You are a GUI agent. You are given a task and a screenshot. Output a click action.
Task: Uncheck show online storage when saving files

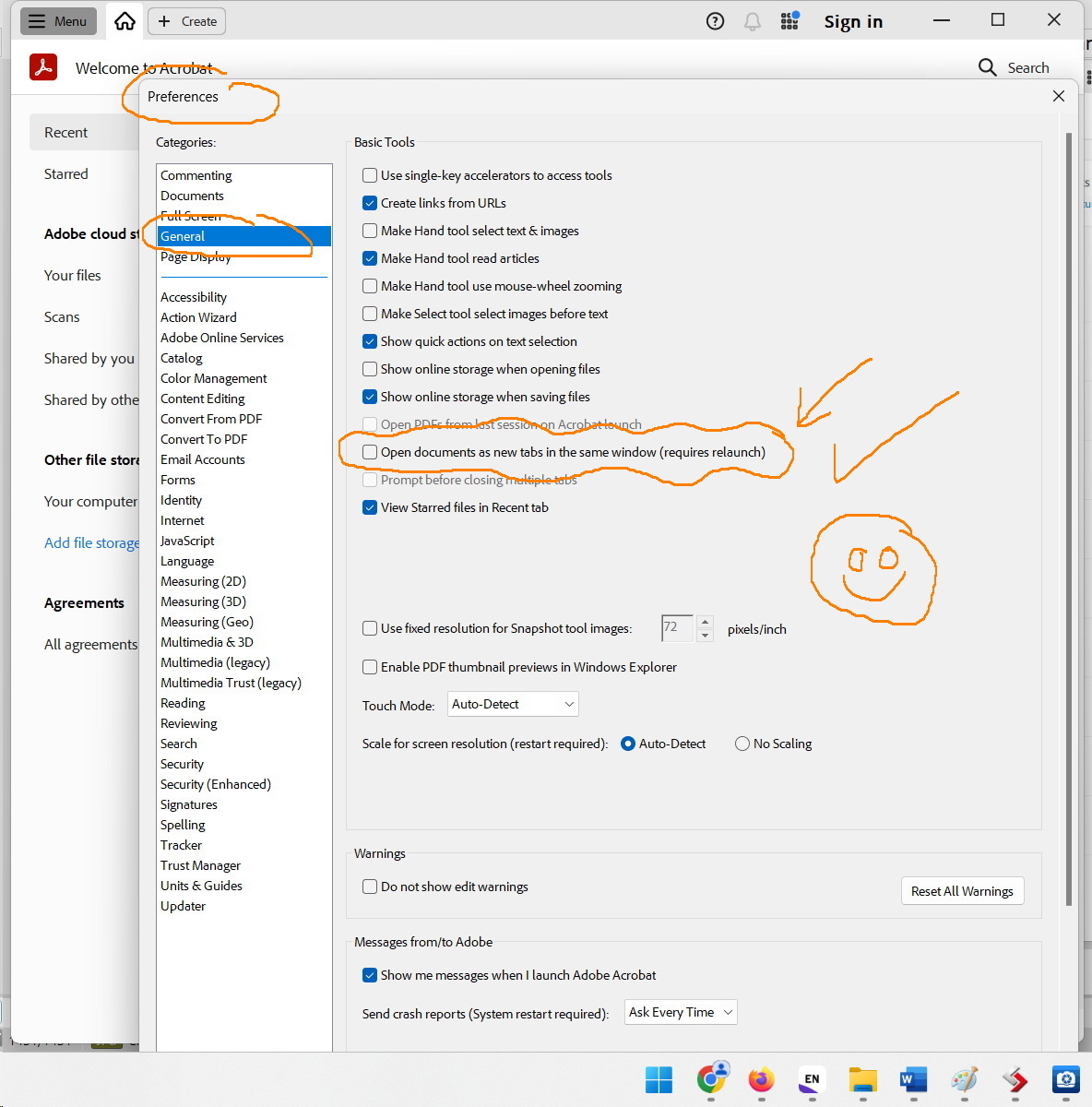coord(370,397)
